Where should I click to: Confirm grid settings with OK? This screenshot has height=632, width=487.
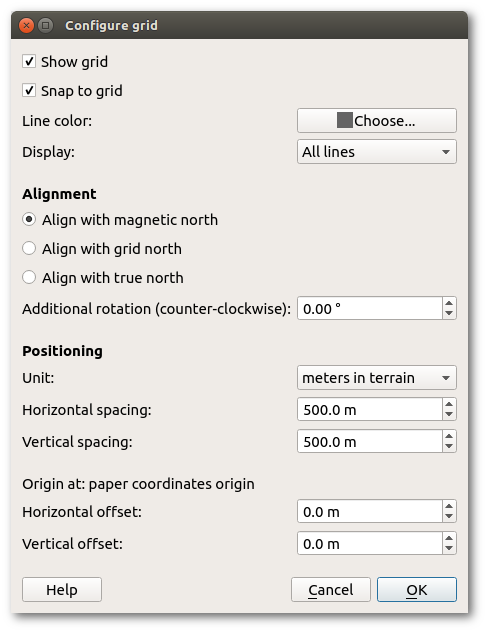pyautogui.click(x=416, y=590)
